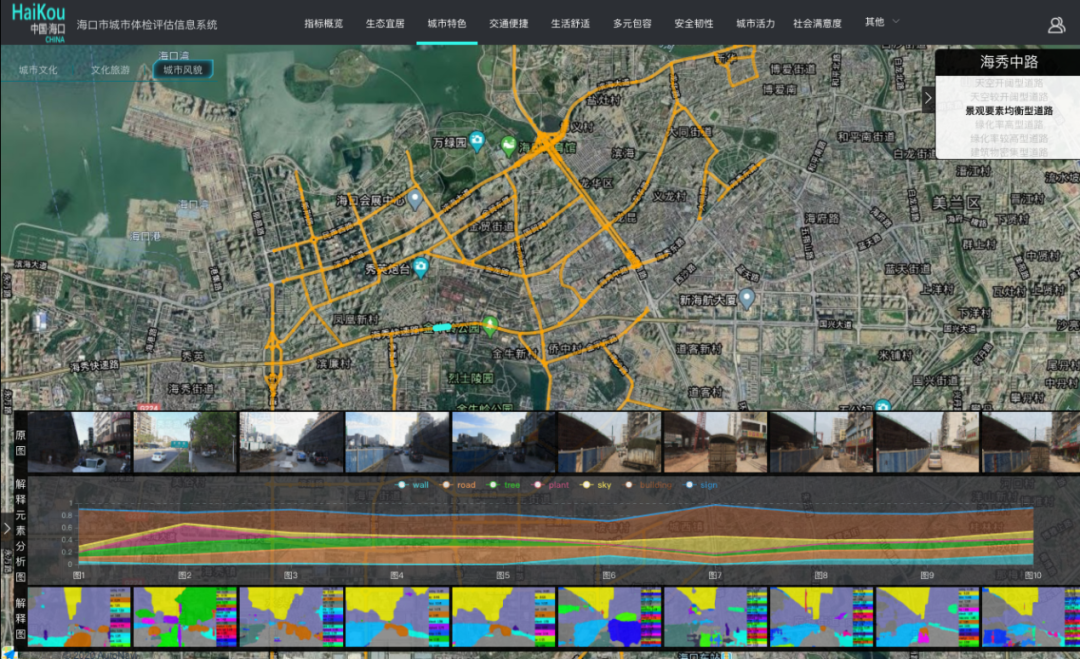Go to the 生活舒适 tab
Image resolution: width=1080 pixels, height=659 pixels.
pyautogui.click(x=570, y=23)
